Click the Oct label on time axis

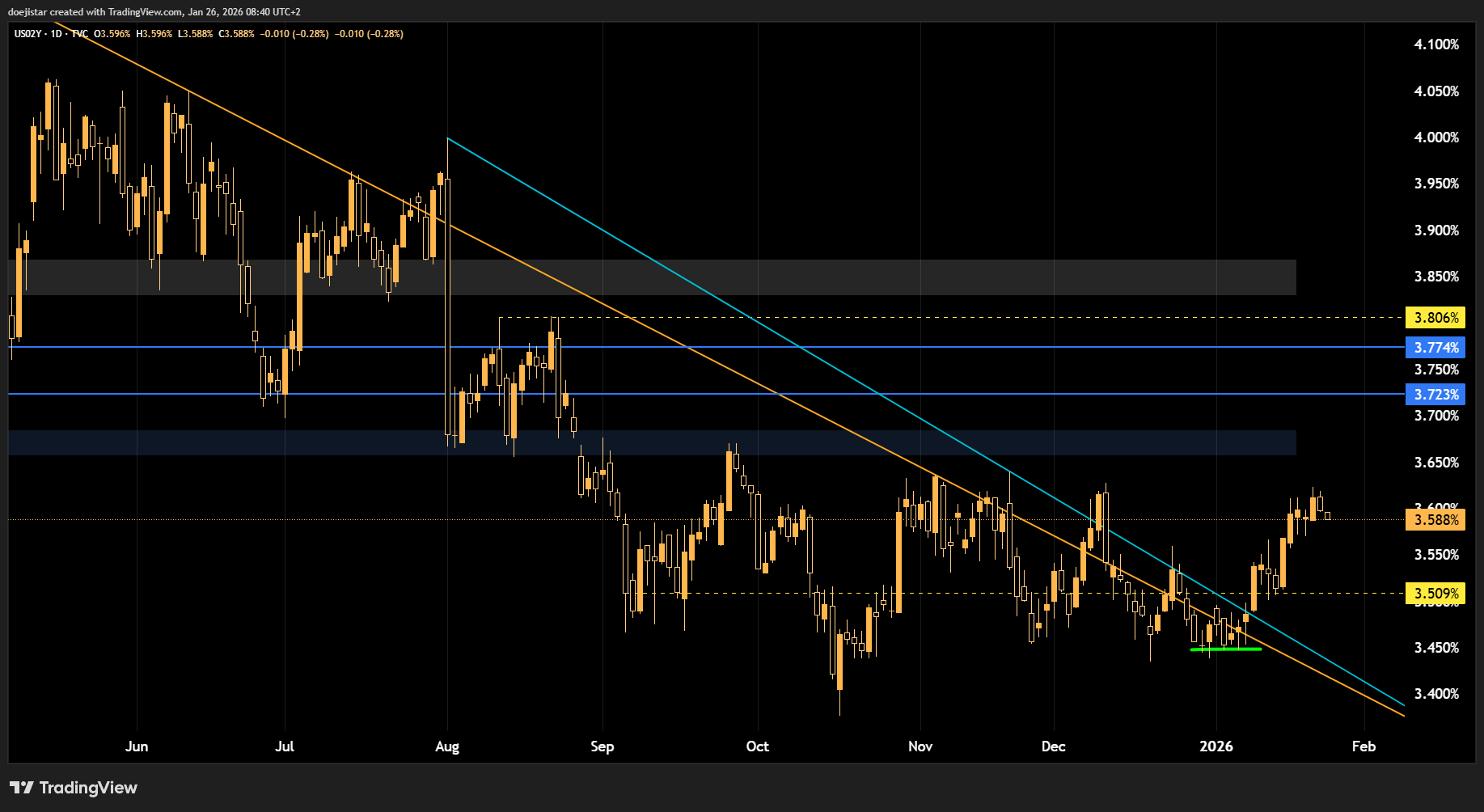point(757,746)
